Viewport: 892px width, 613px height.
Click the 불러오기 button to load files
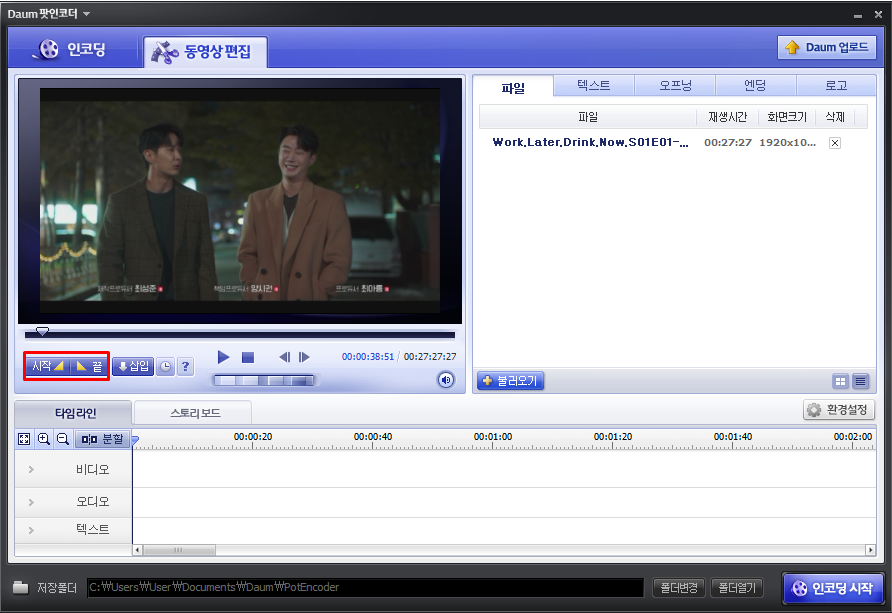[x=510, y=381]
